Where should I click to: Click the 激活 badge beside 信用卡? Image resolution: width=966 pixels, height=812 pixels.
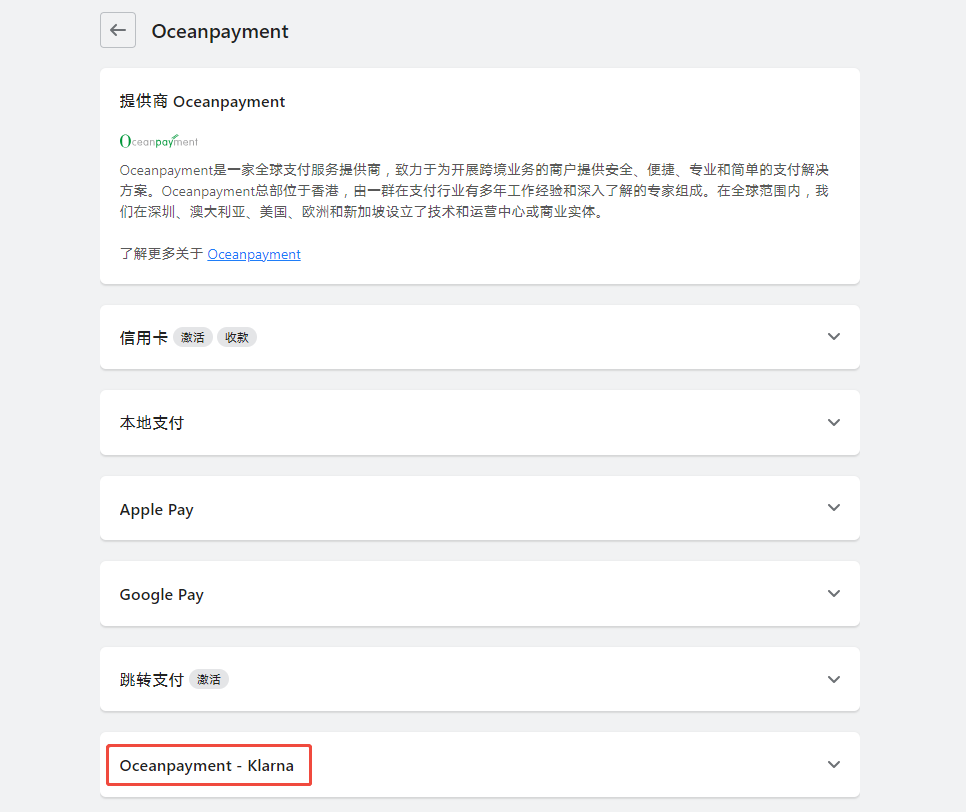[x=192, y=338]
